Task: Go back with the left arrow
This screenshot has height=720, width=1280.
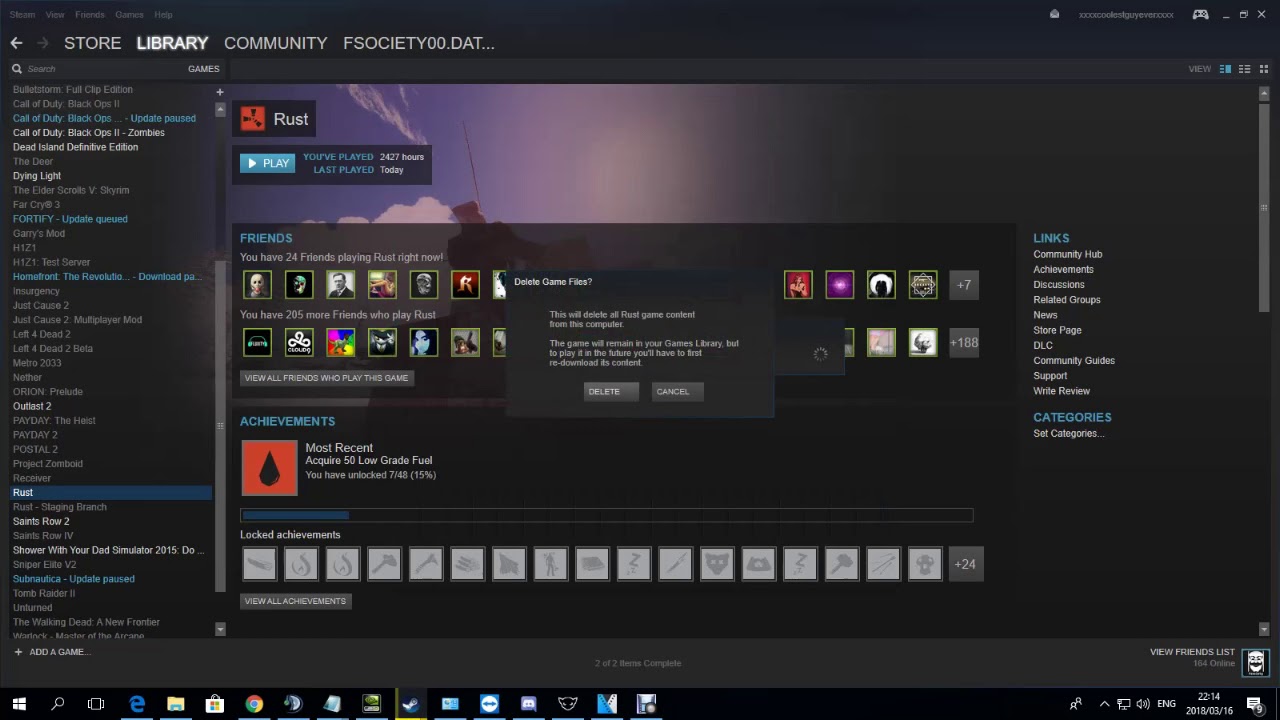Action: (16, 43)
